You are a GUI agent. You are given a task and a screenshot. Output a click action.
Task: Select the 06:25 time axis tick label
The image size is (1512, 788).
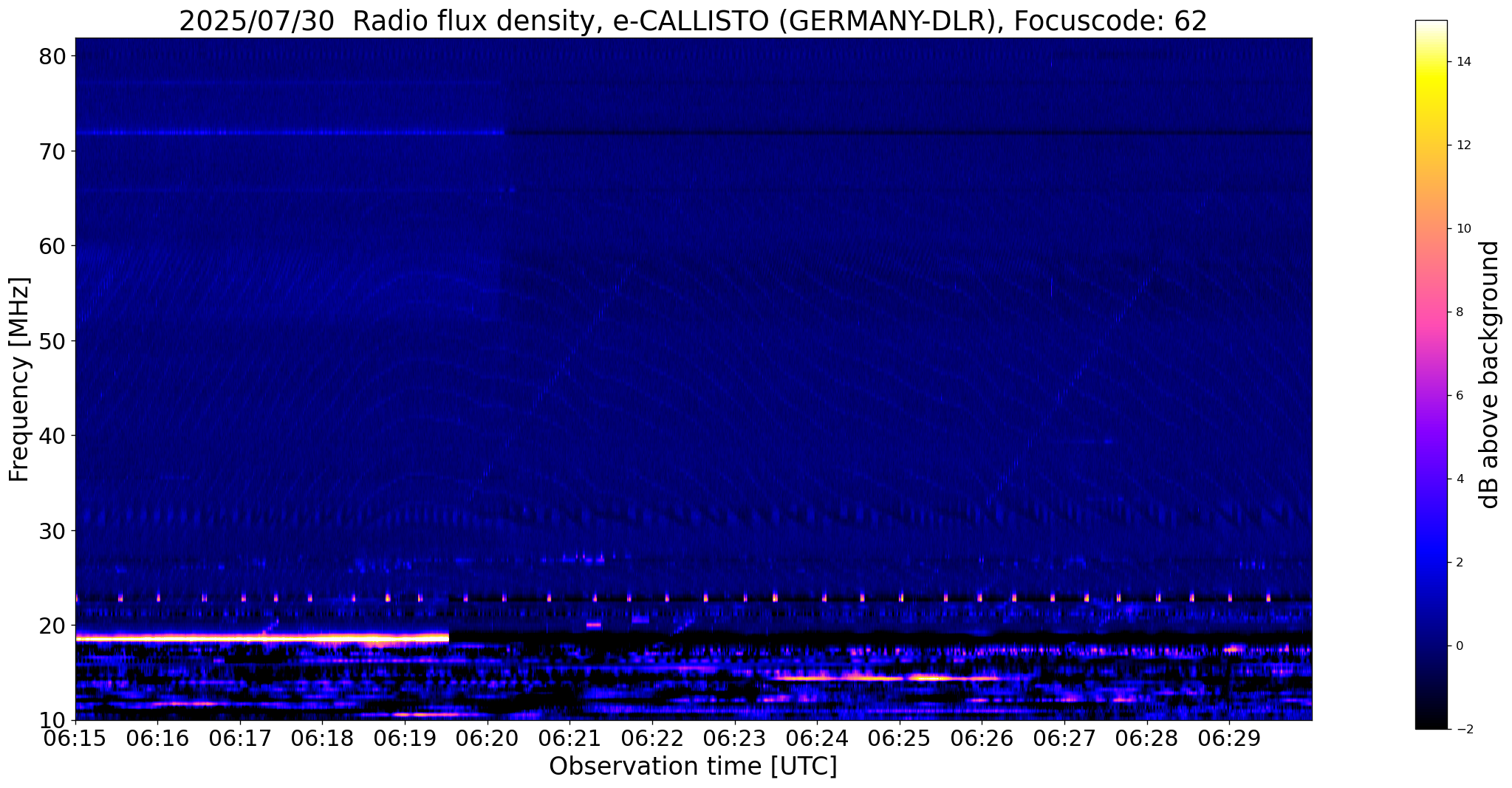[x=899, y=739]
